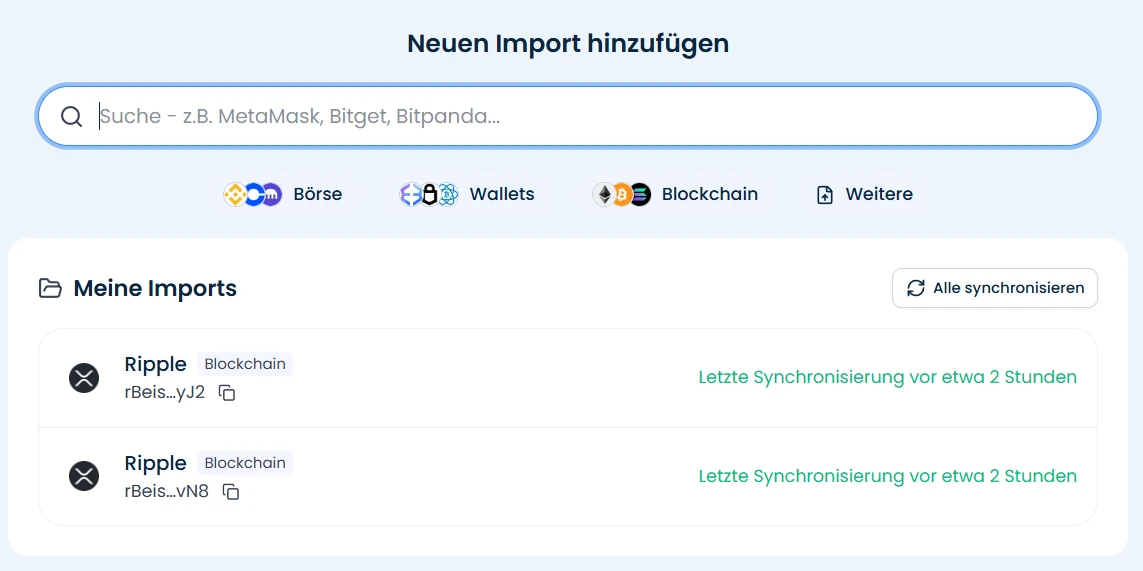Click Alle synchronisieren button
Screen dimensions: 1143x571
point(994,288)
